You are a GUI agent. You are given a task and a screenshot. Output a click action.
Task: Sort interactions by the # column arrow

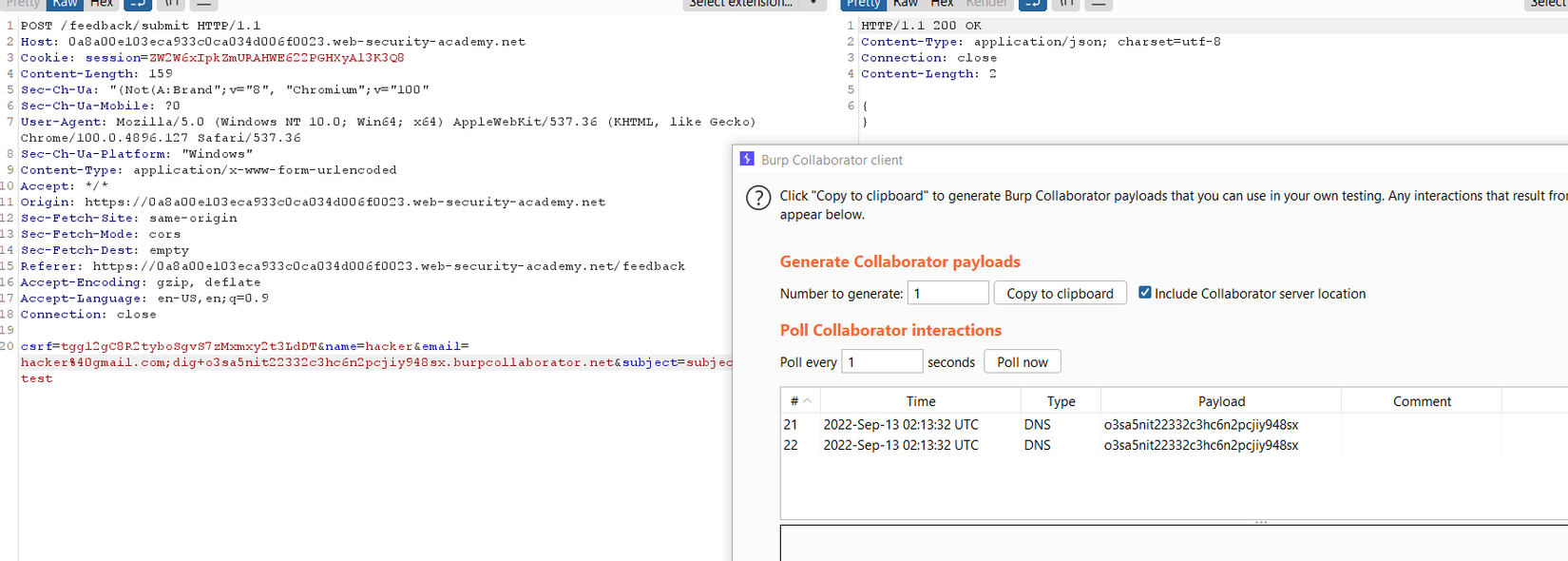(x=807, y=401)
